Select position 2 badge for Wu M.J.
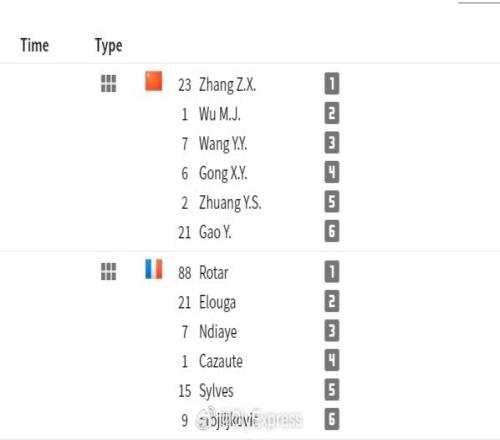The image size is (500, 440). point(332,113)
